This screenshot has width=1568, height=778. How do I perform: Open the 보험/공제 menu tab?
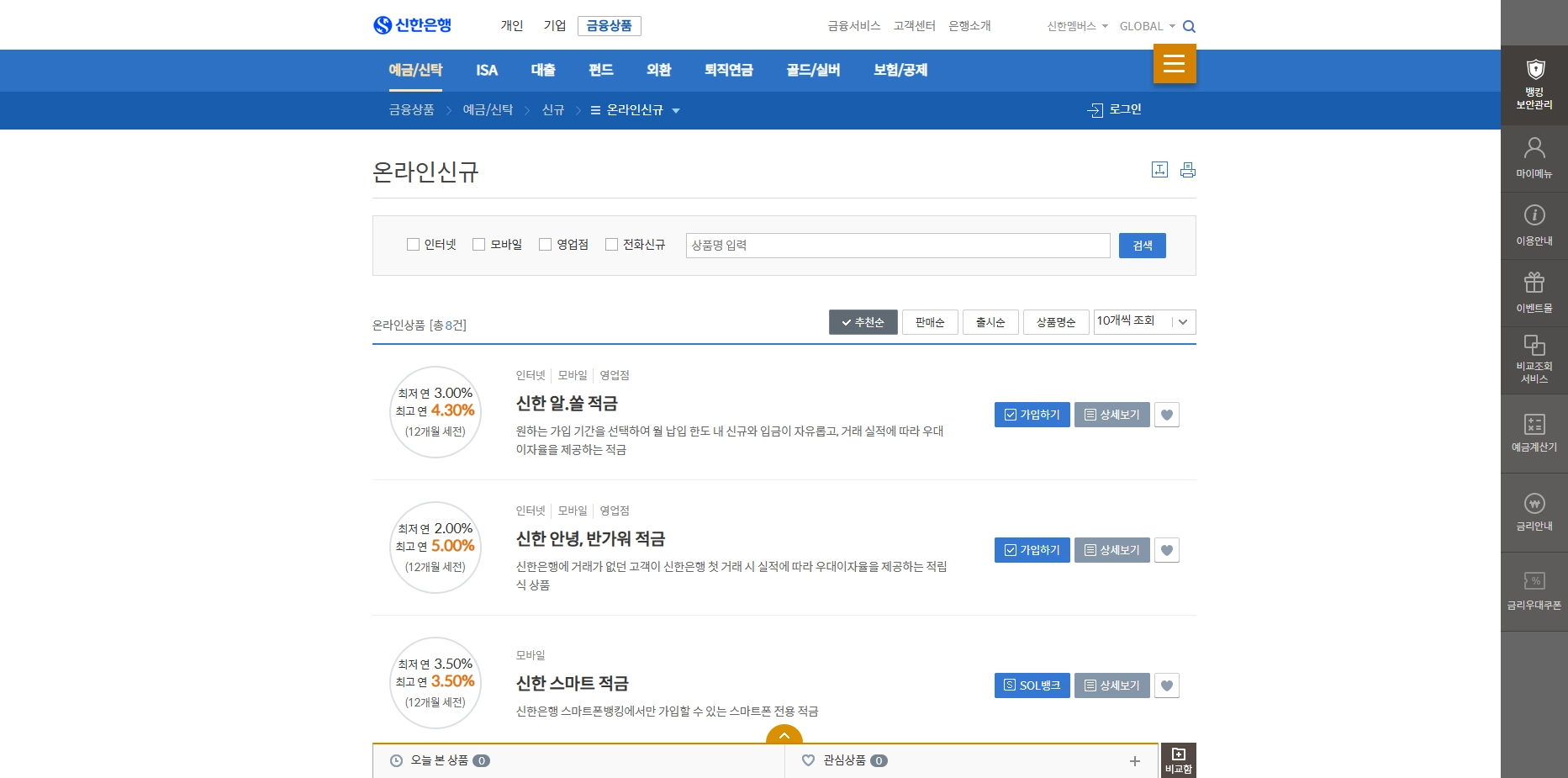900,70
